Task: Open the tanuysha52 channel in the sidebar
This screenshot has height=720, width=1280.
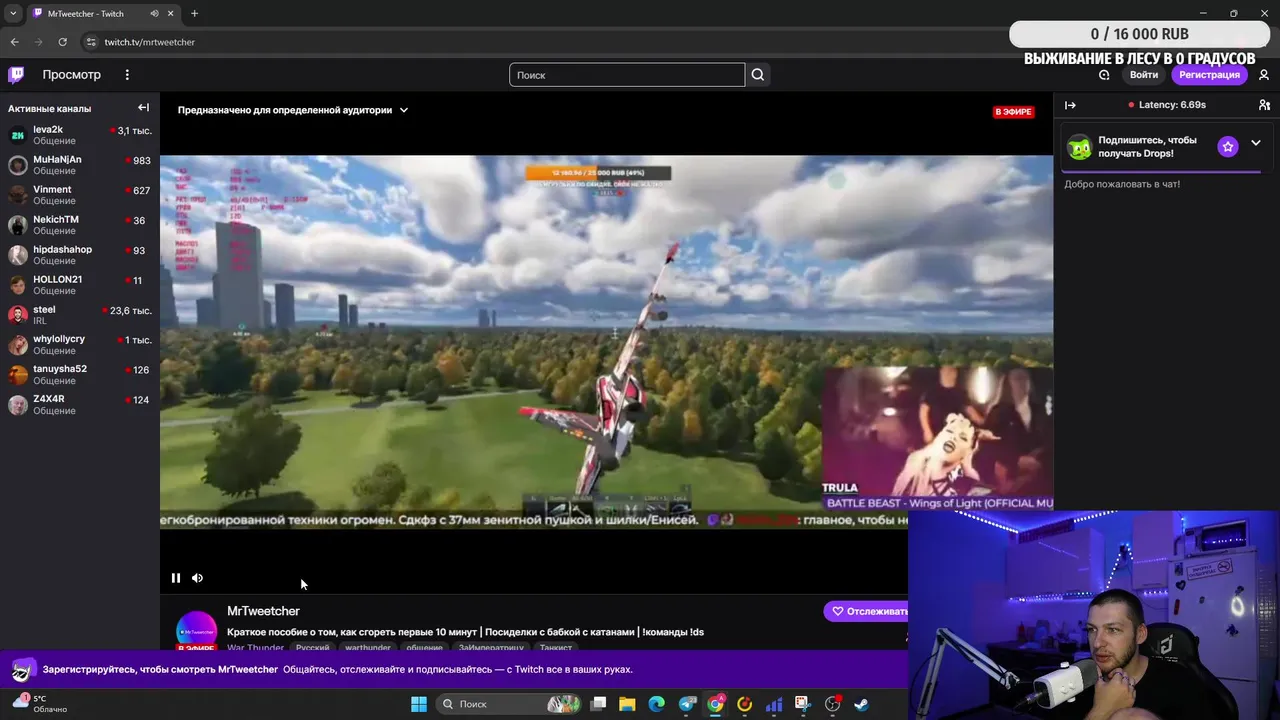Action: (80, 374)
